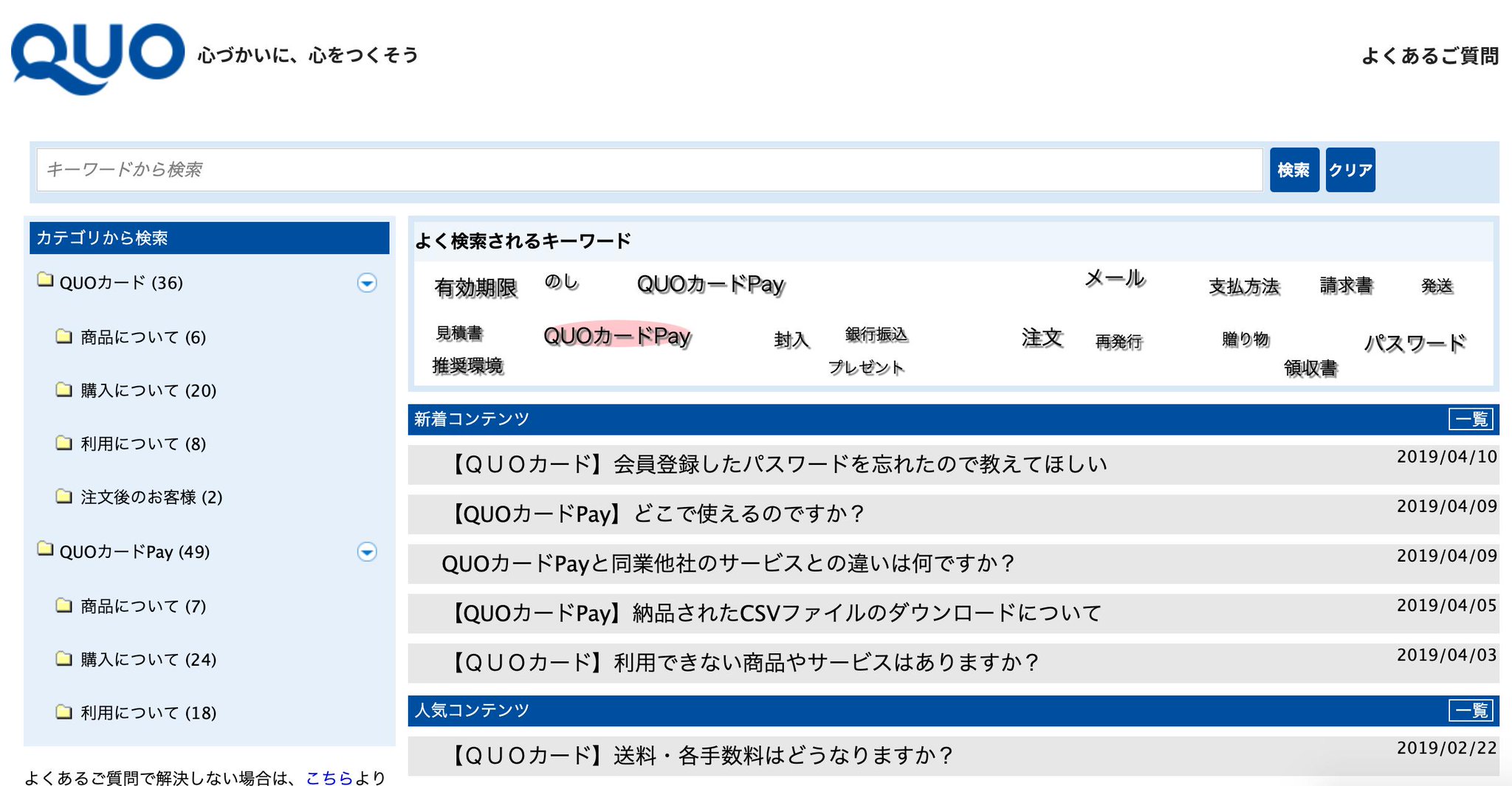Select pink-highlighted QUOカードPay keyword
This screenshot has width=1512, height=786.
[x=617, y=336]
